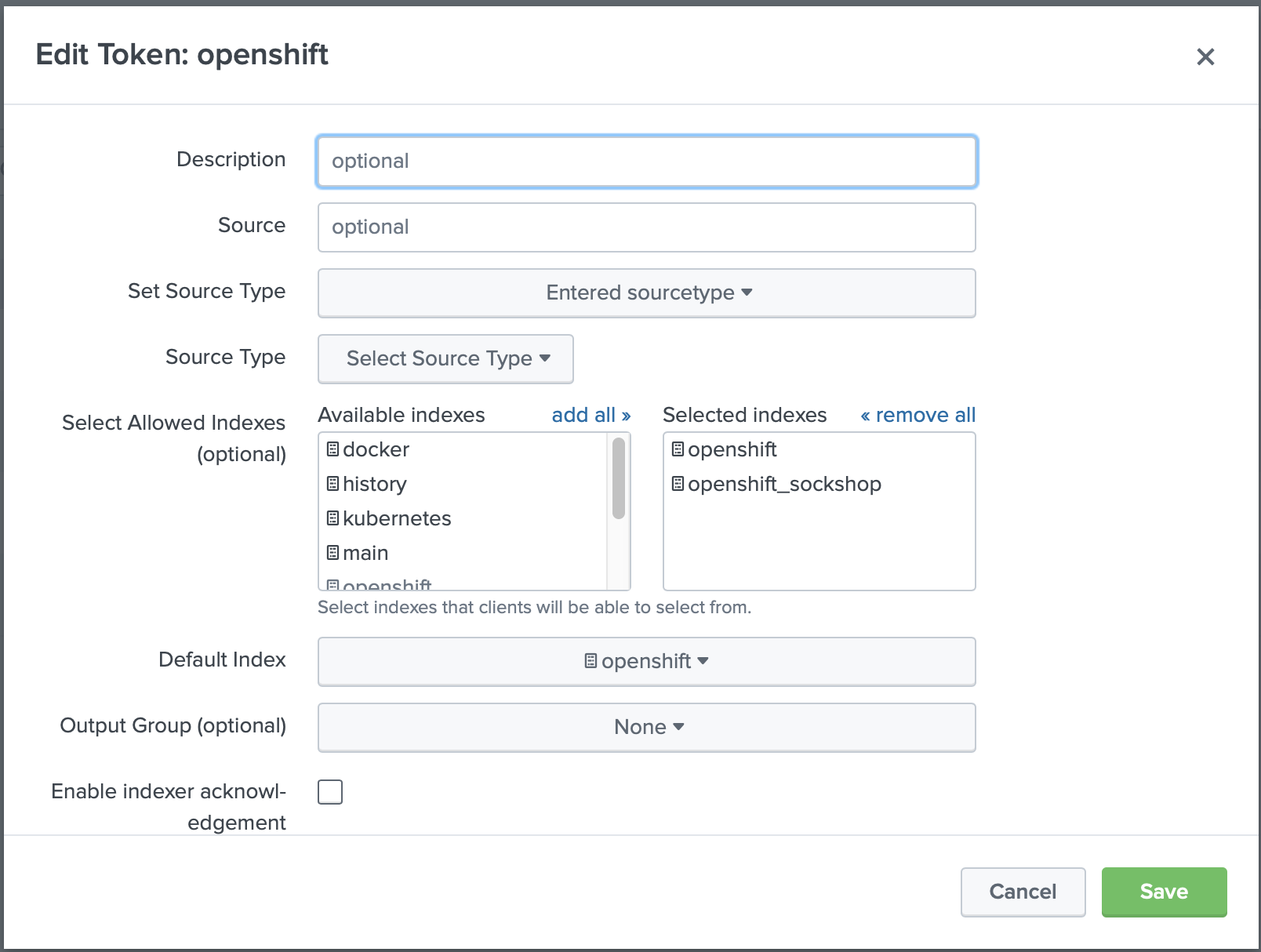
Task: Focus the Description input field
Action: click(x=646, y=162)
